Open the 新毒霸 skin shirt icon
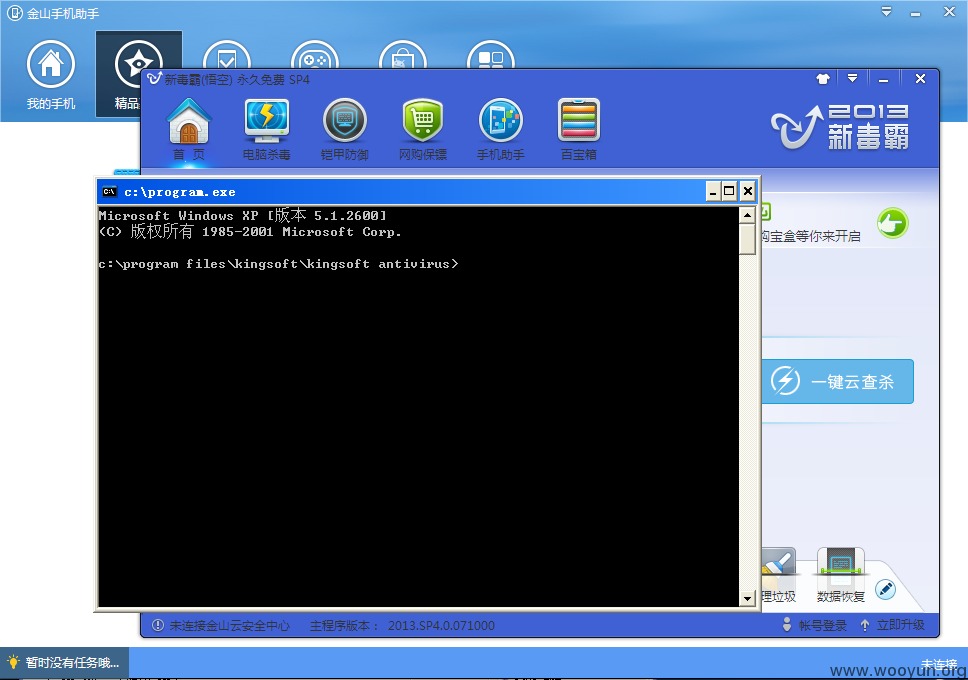 click(822, 78)
